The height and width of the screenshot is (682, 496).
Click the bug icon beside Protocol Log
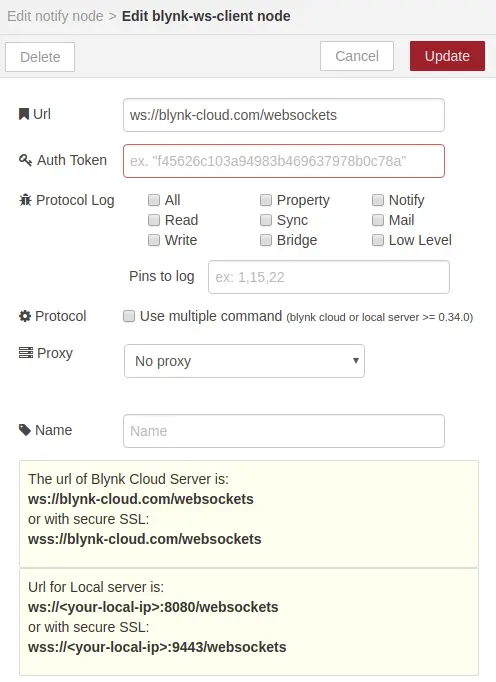tap(25, 200)
